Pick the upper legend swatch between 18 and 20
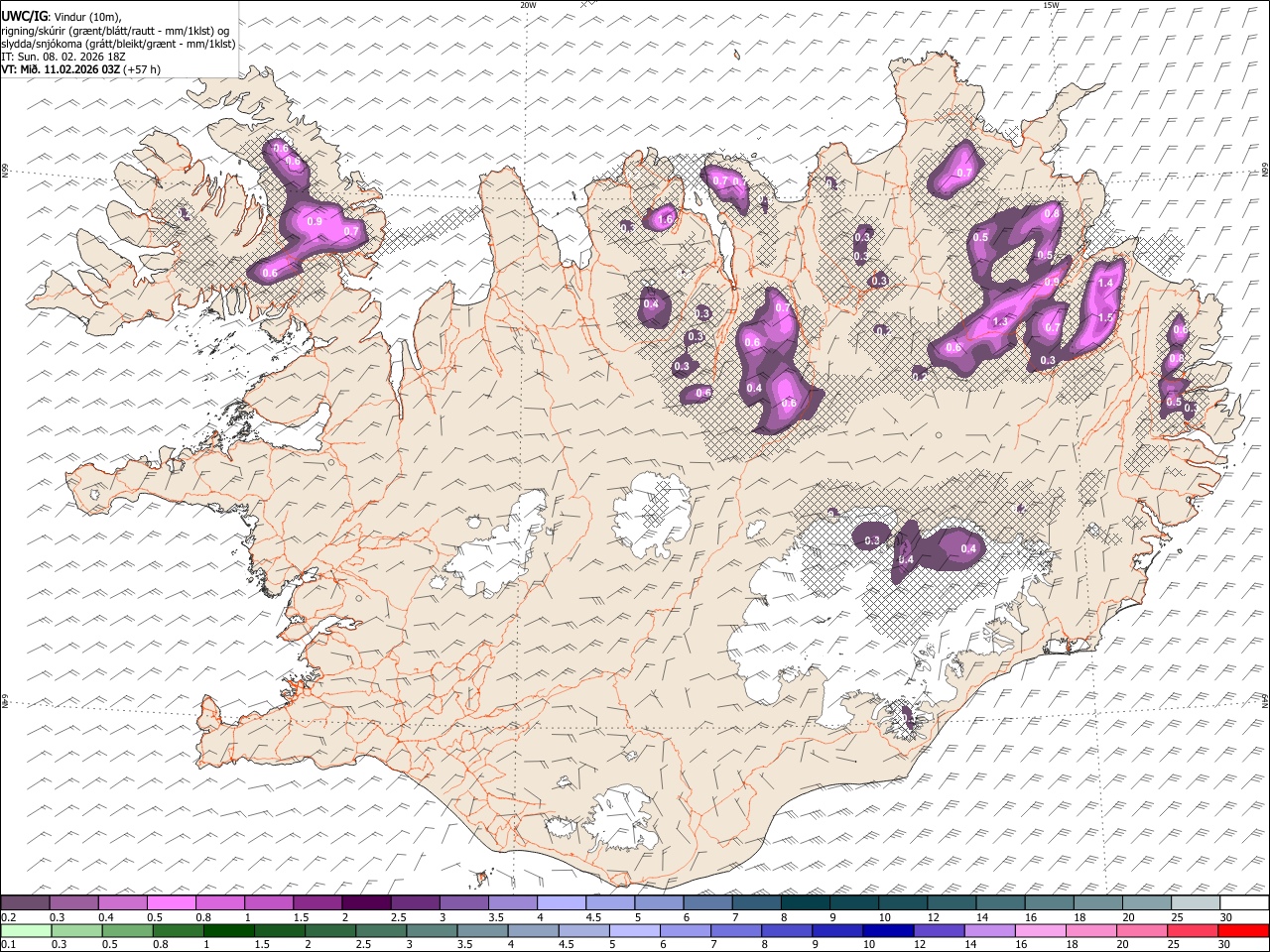Screen dimensions: 1270x952 click(x=1096, y=902)
